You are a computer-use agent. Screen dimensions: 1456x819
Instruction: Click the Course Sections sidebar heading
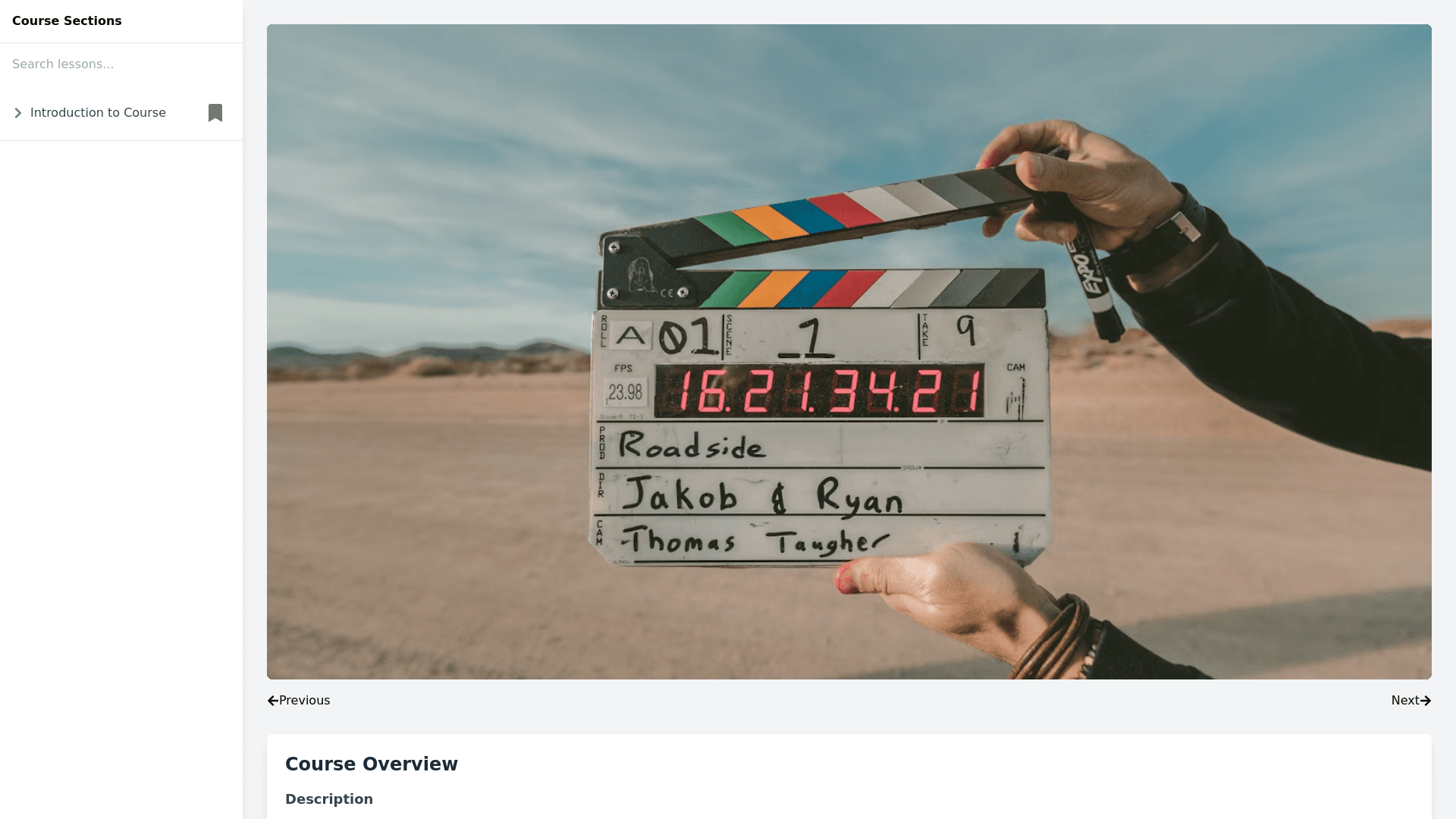(67, 21)
